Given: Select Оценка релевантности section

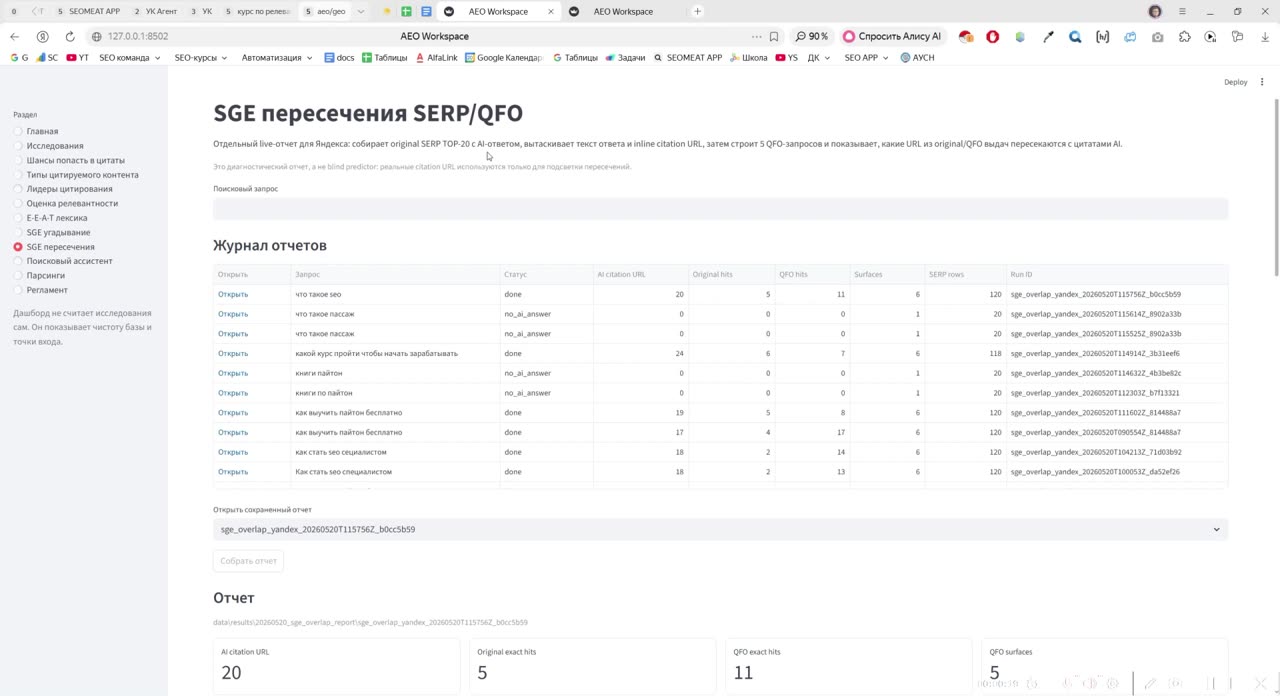Looking at the screenshot, I should coord(66,203).
